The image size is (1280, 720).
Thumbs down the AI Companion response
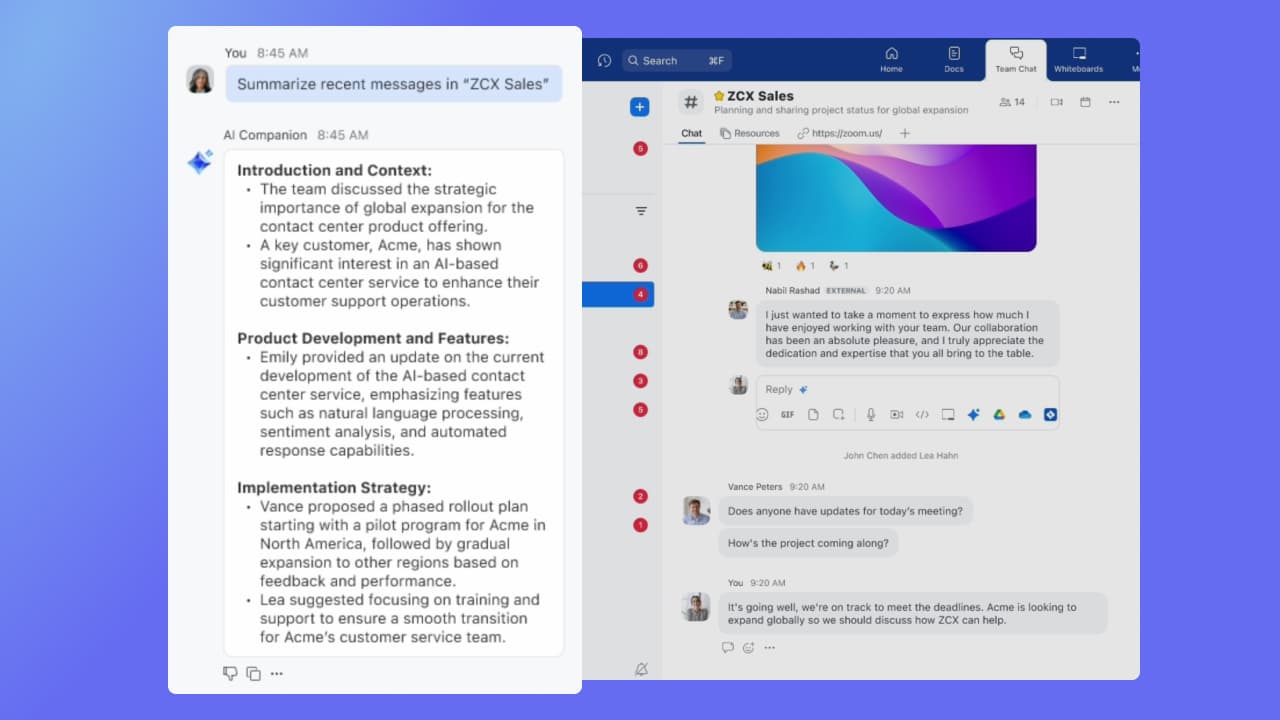click(x=230, y=674)
